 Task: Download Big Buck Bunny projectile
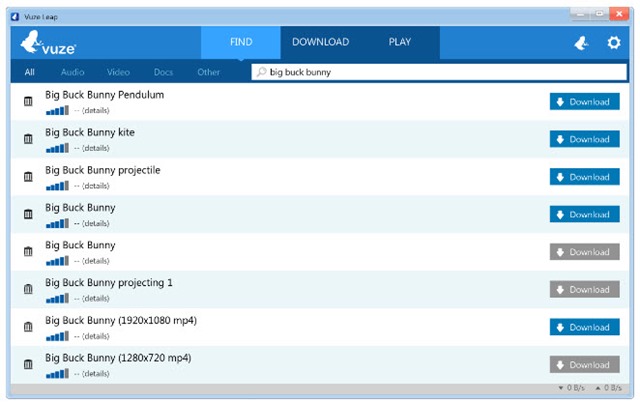[584, 177]
